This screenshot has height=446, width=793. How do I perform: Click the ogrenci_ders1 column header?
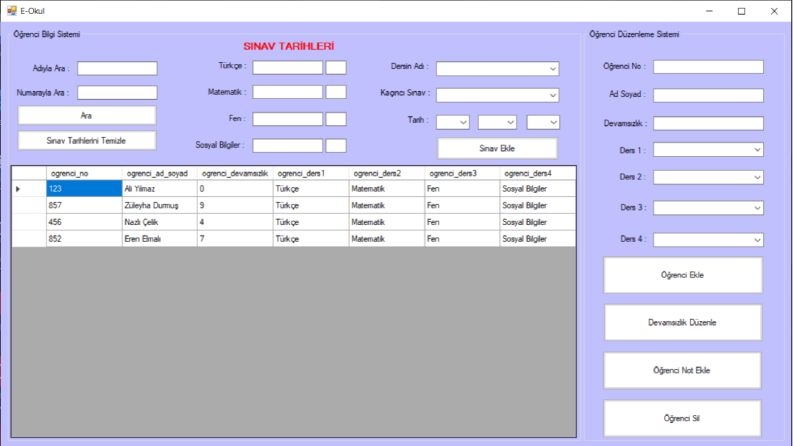click(311, 173)
